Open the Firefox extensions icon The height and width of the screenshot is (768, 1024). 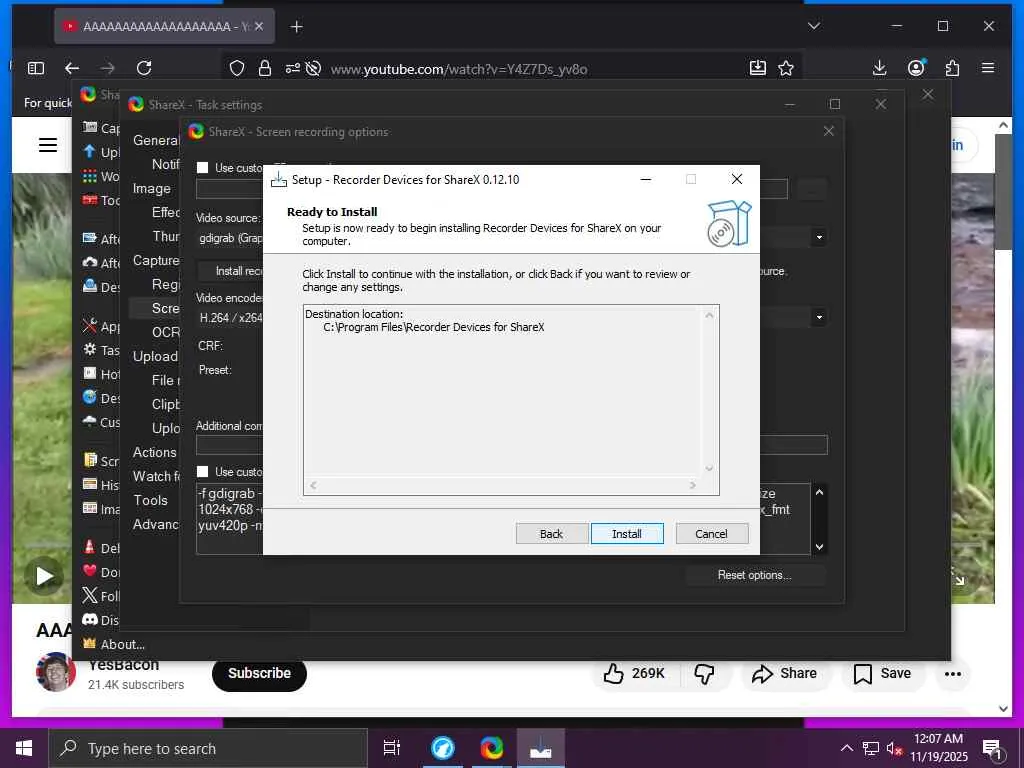coord(952,68)
